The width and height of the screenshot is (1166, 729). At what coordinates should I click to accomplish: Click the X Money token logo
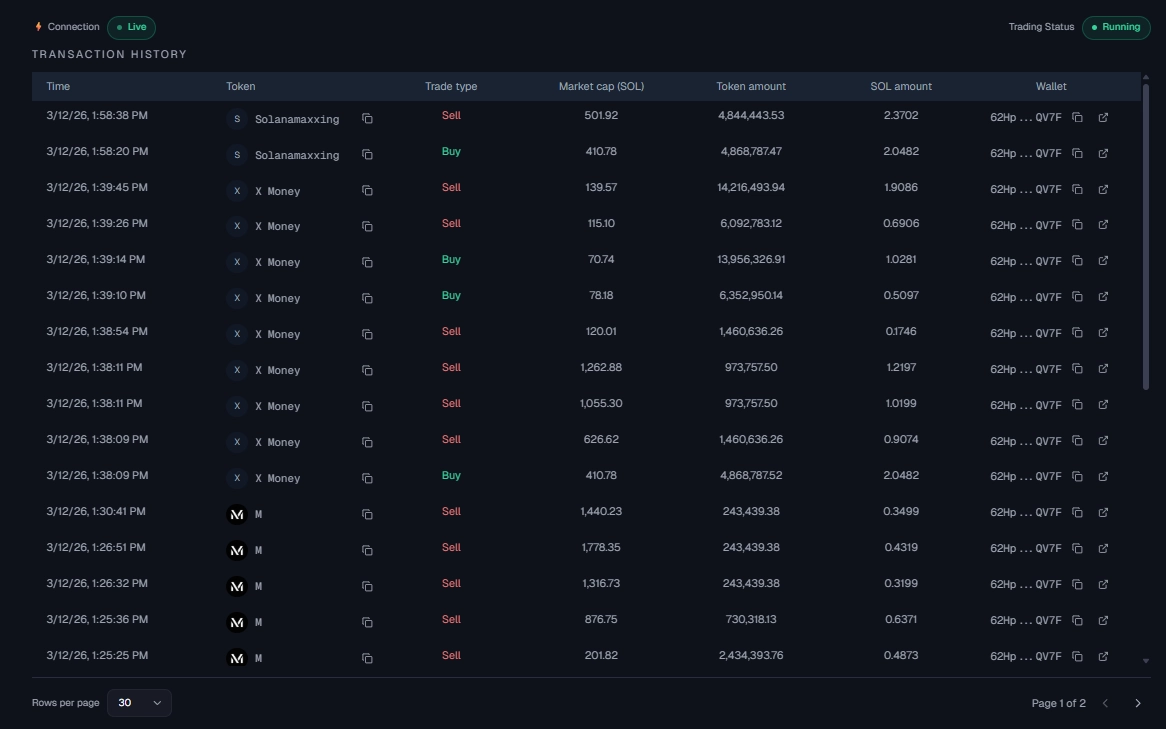pyautogui.click(x=236, y=190)
